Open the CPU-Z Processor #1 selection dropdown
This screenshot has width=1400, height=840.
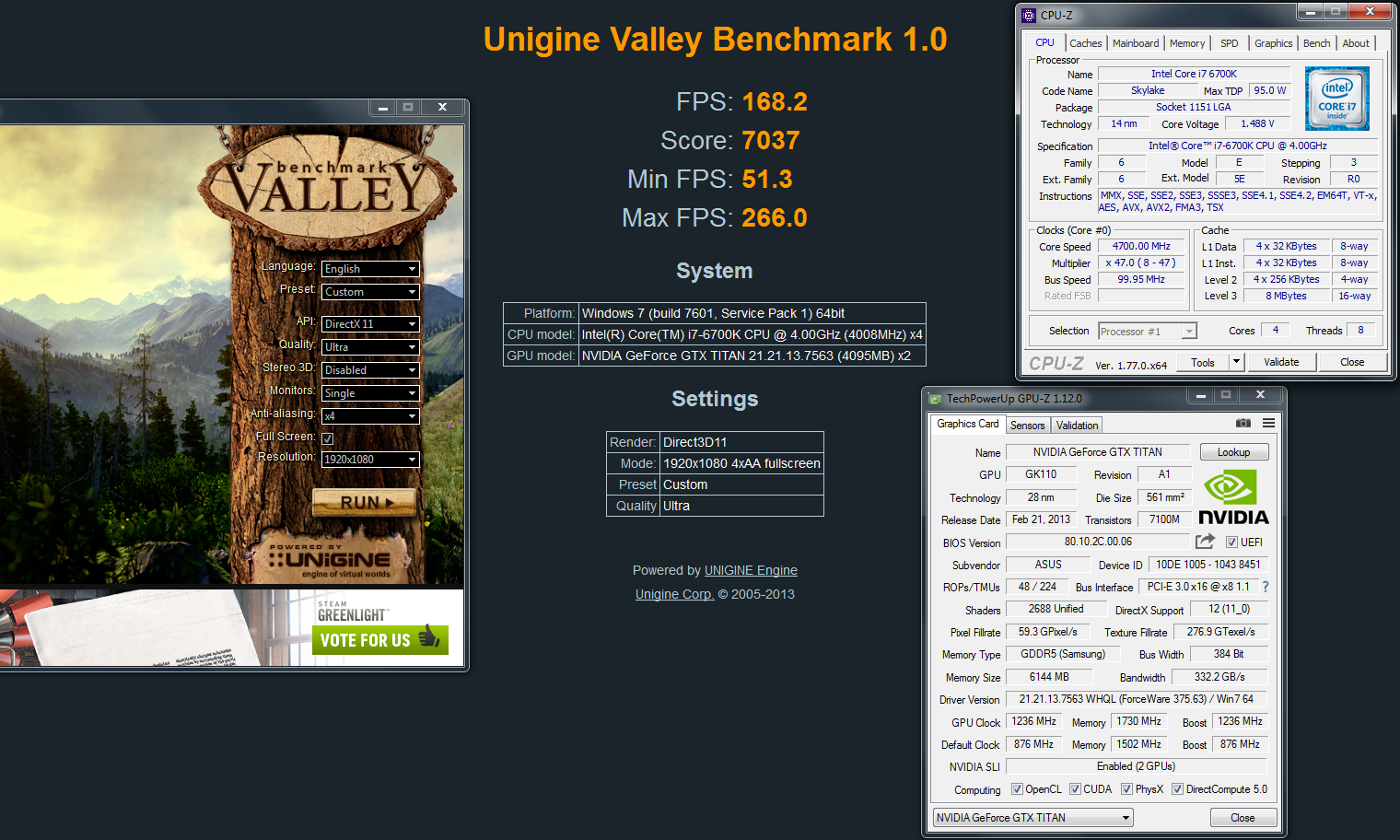point(1148,332)
